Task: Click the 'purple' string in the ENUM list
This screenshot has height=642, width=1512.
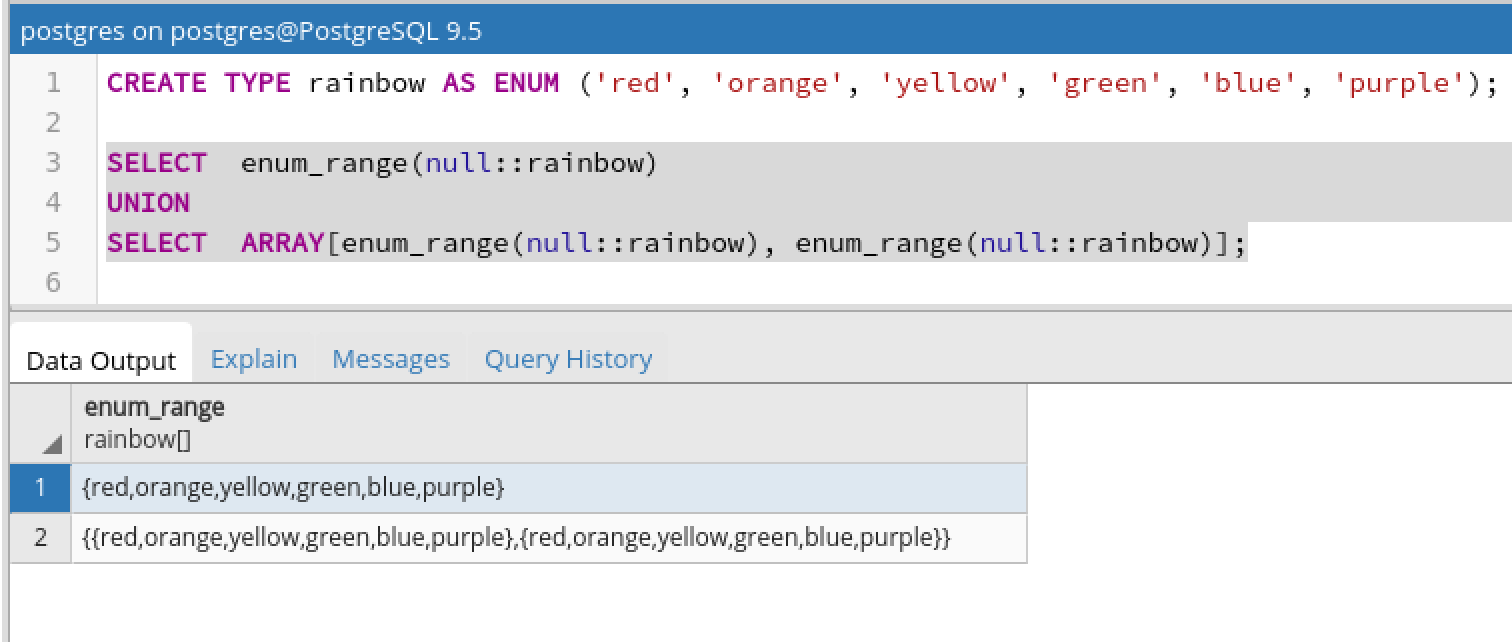Action: coord(1399,83)
